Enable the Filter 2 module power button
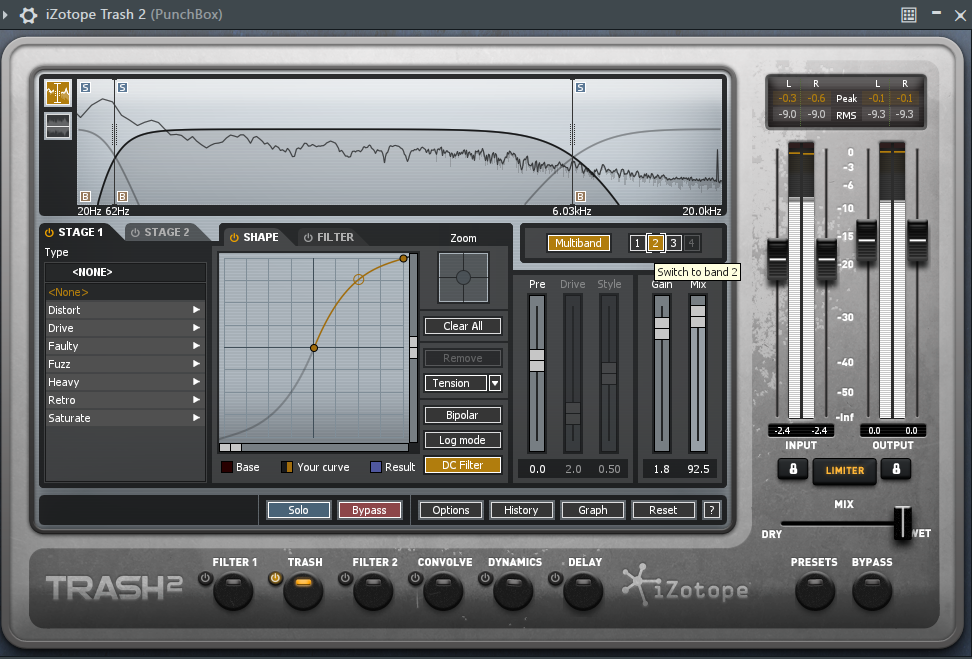972x659 pixels. tap(345, 578)
